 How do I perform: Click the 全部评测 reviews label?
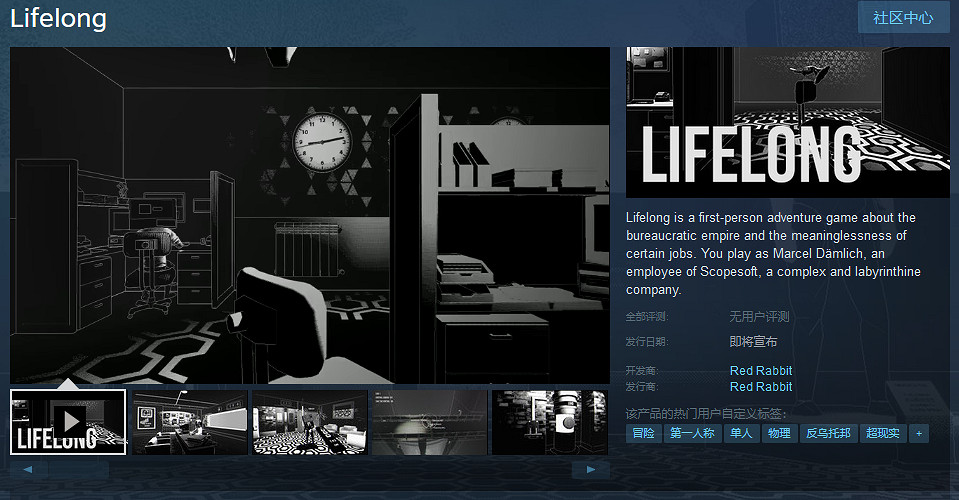tap(646, 317)
